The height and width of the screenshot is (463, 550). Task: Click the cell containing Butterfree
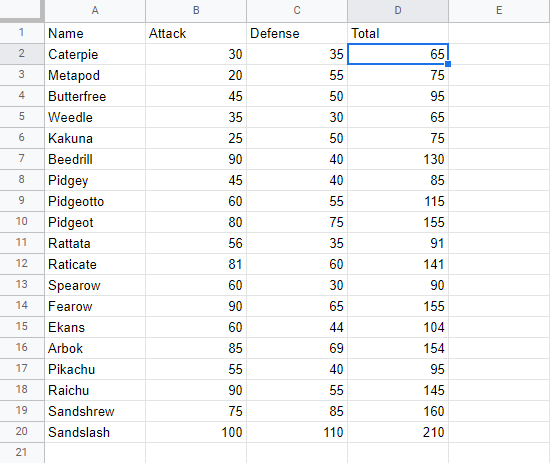coord(95,96)
